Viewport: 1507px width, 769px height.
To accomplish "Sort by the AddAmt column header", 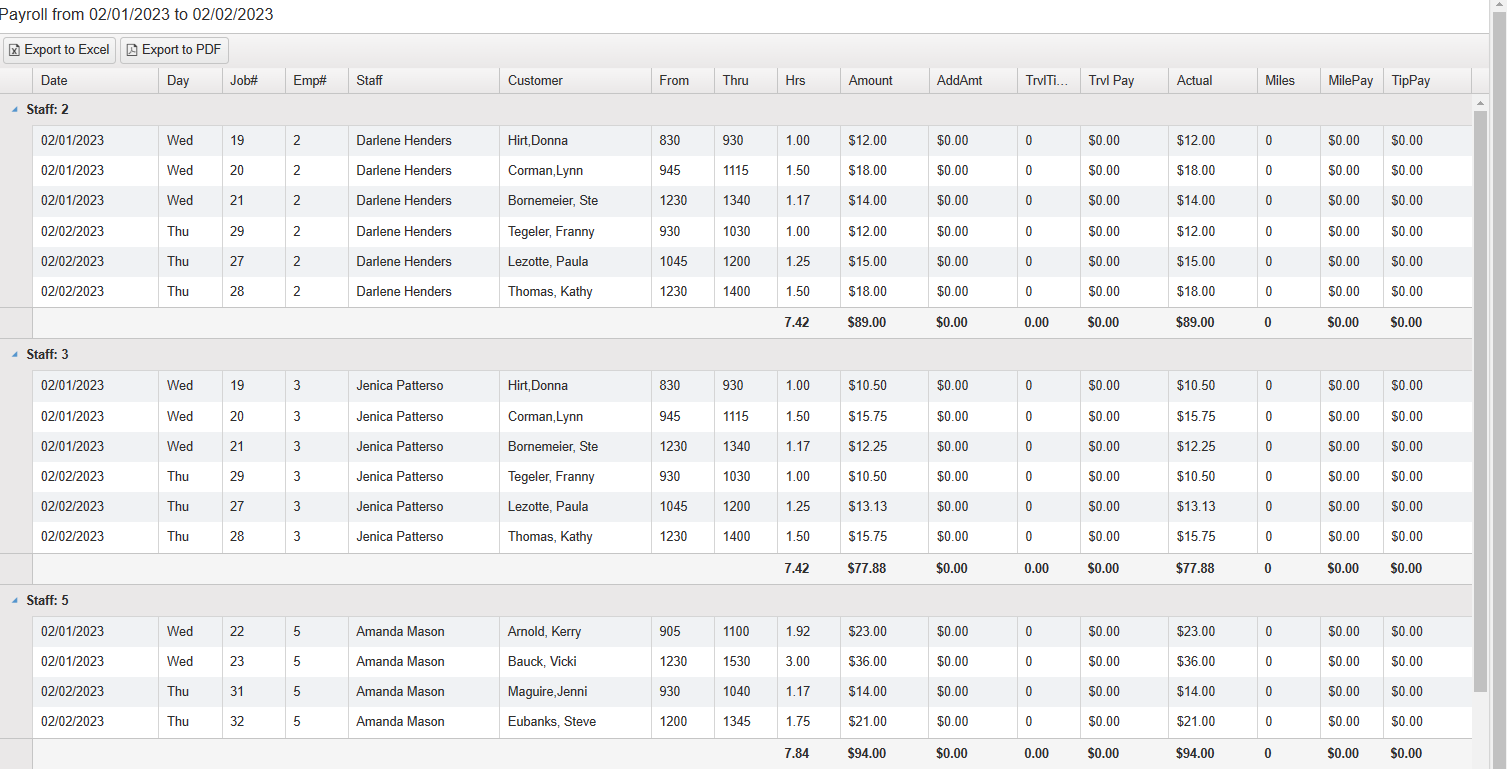I will tap(973, 81).
